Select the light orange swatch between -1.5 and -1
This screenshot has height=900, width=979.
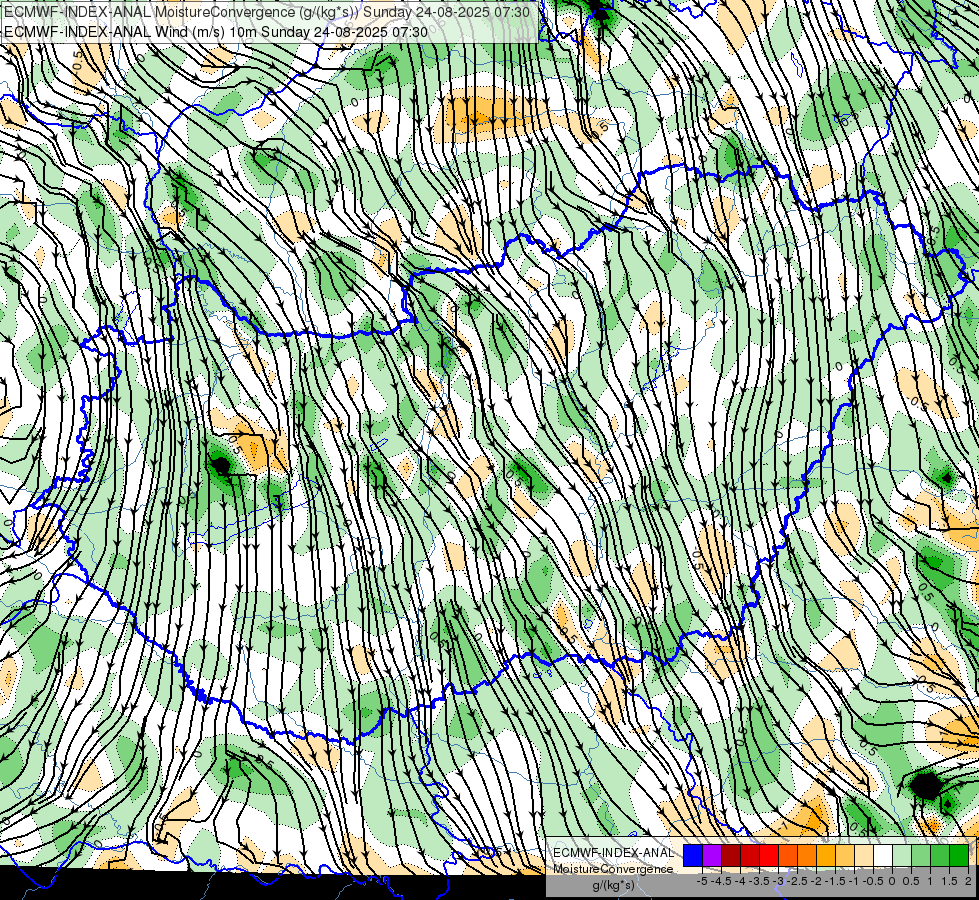(x=845, y=855)
